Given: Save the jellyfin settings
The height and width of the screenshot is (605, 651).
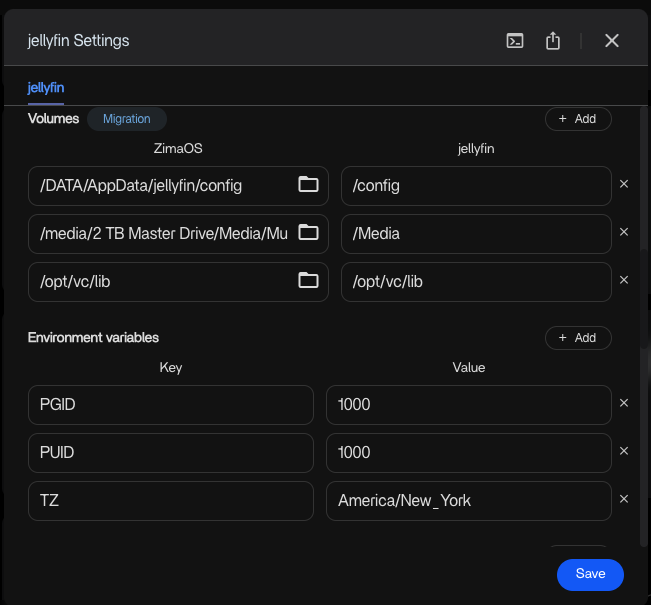Looking at the screenshot, I should [x=590, y=574].
